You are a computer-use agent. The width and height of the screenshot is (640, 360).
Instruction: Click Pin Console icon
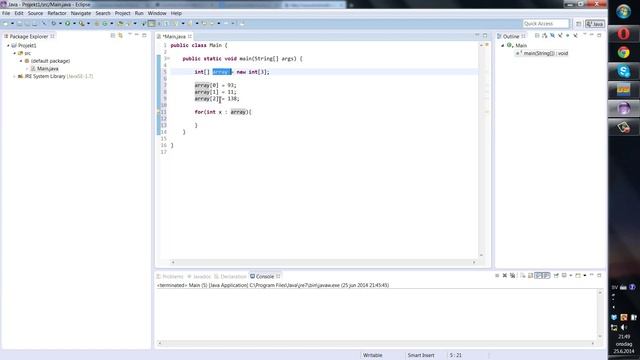(x=556, y=276)
